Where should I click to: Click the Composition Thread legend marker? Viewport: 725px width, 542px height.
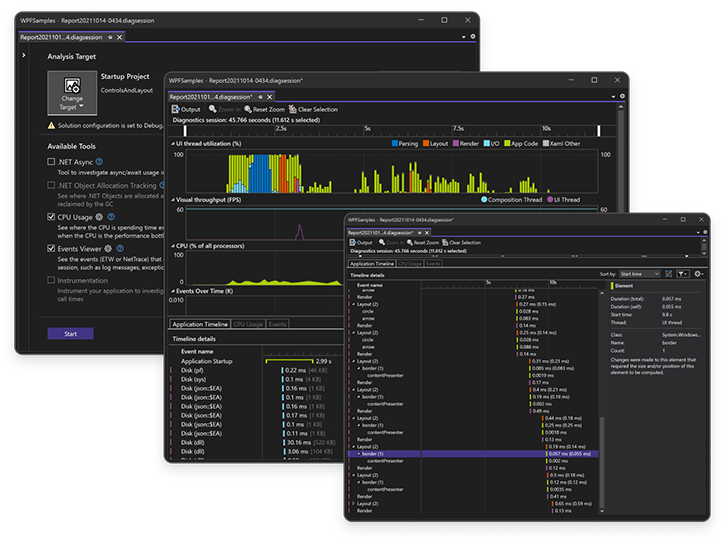click(484, 200)
